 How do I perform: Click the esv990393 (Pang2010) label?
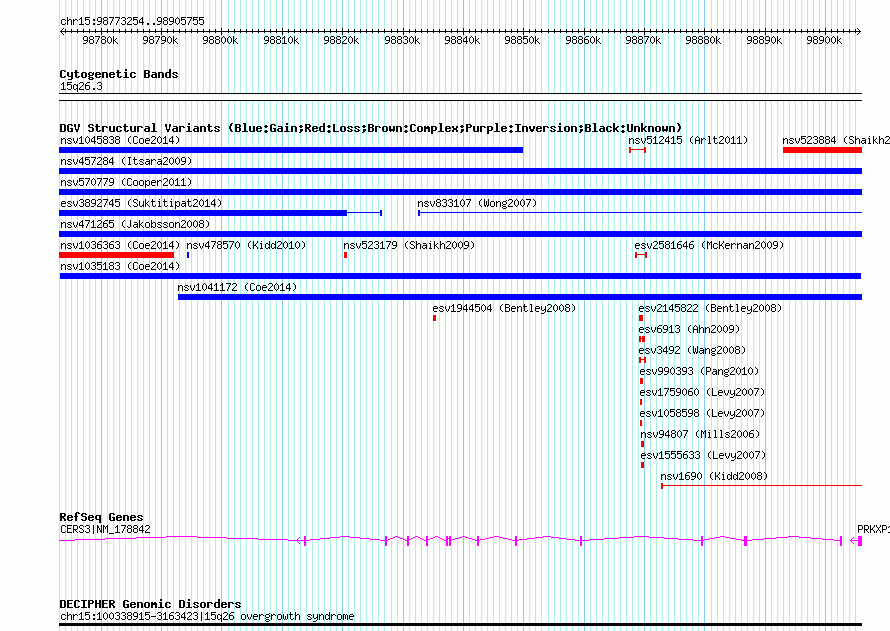pyautogui.click(x=699, y=371)
